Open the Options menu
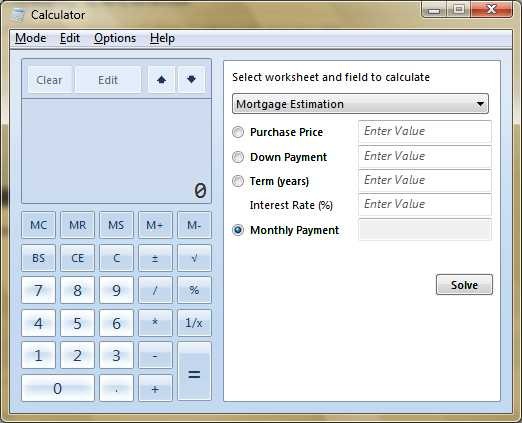This screenshot has height=423, width=522. tap(115, 38)
